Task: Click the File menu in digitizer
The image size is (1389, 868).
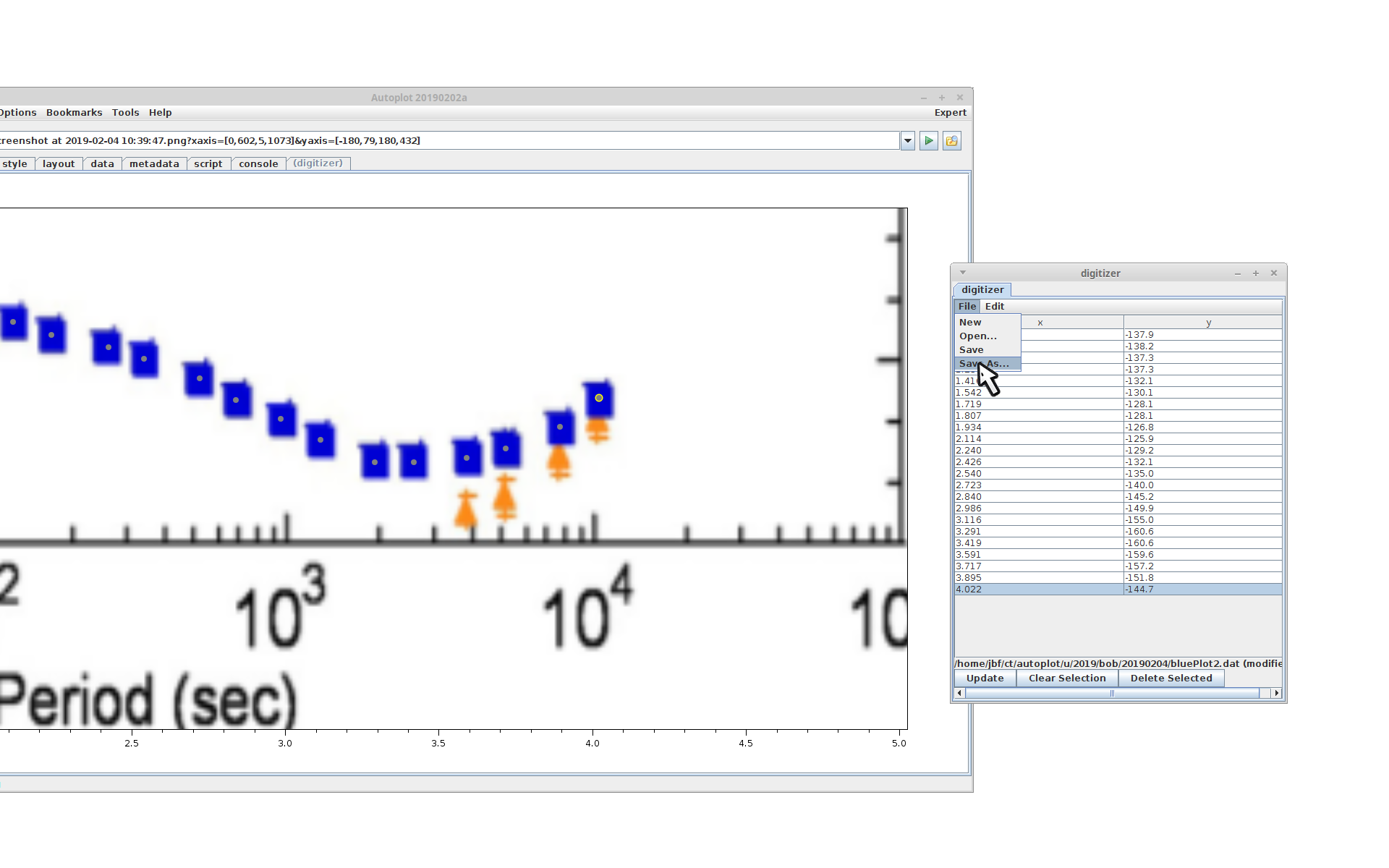Action: coord(967,307)
